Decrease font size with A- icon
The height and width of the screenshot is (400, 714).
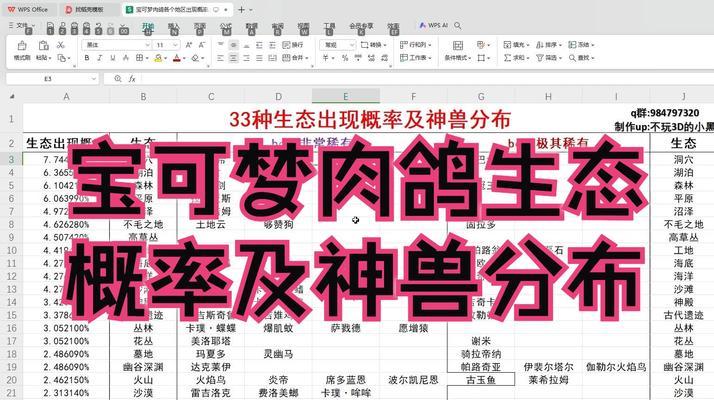(202, 45)
